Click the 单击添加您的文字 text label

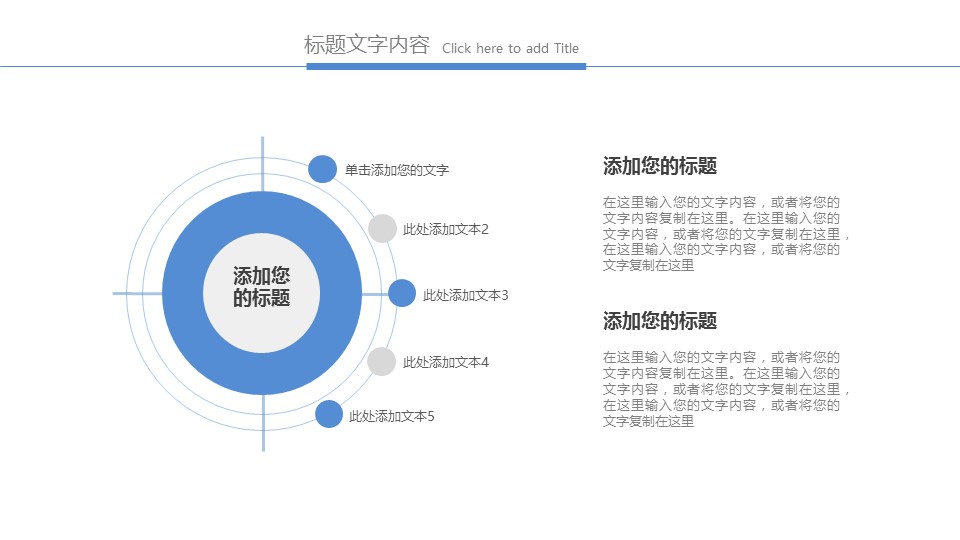click(x=397, y=170)
